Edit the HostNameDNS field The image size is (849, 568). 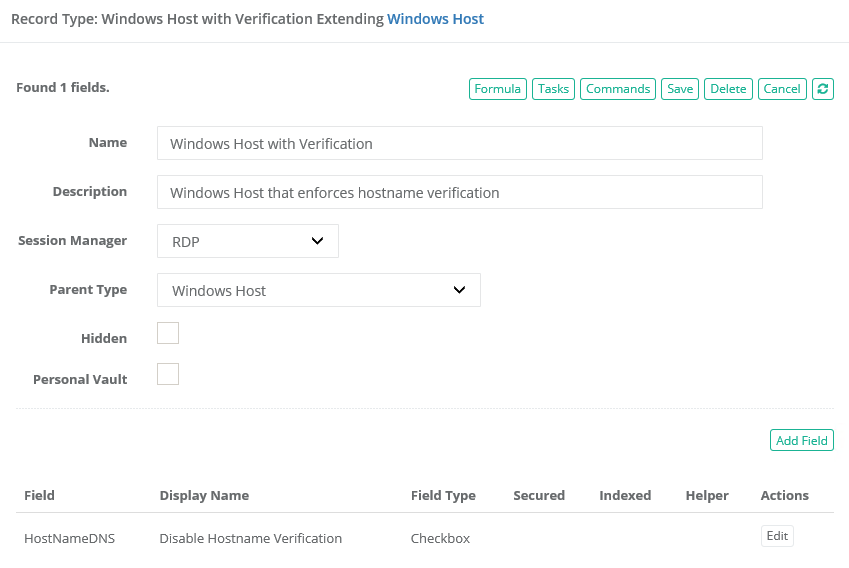point(777,536)
